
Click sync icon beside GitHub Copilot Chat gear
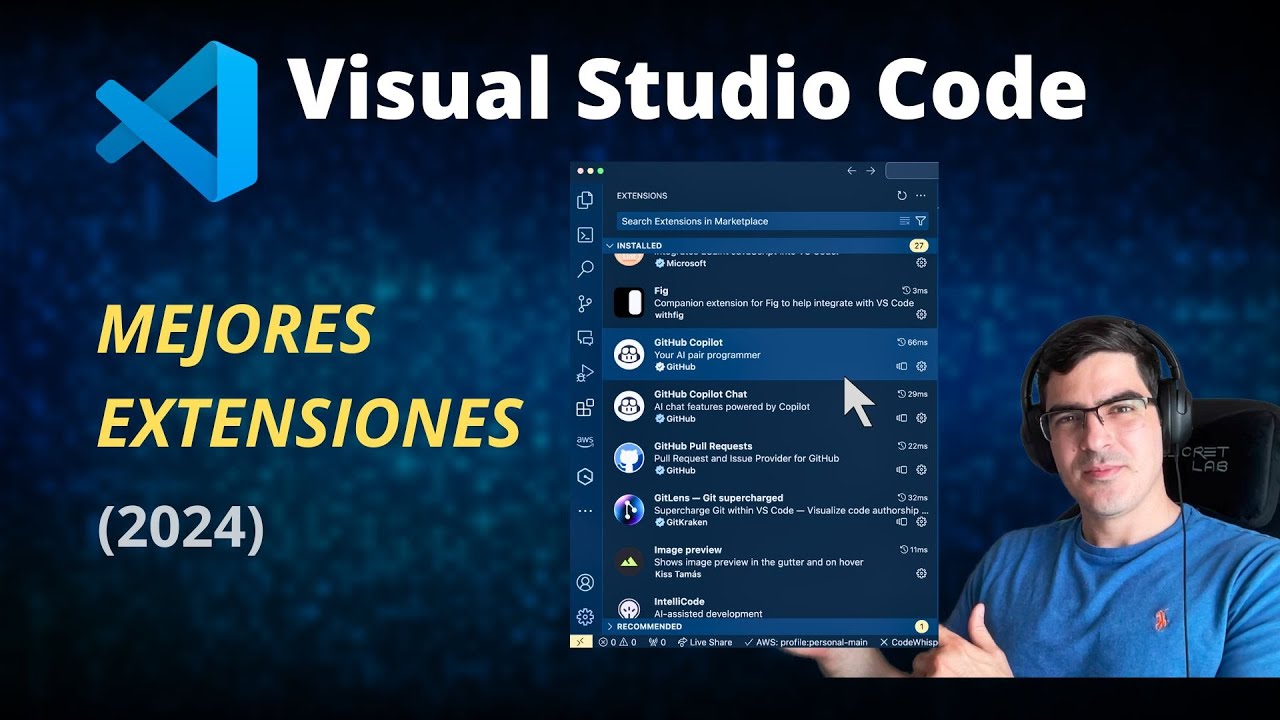pos(902,418)
